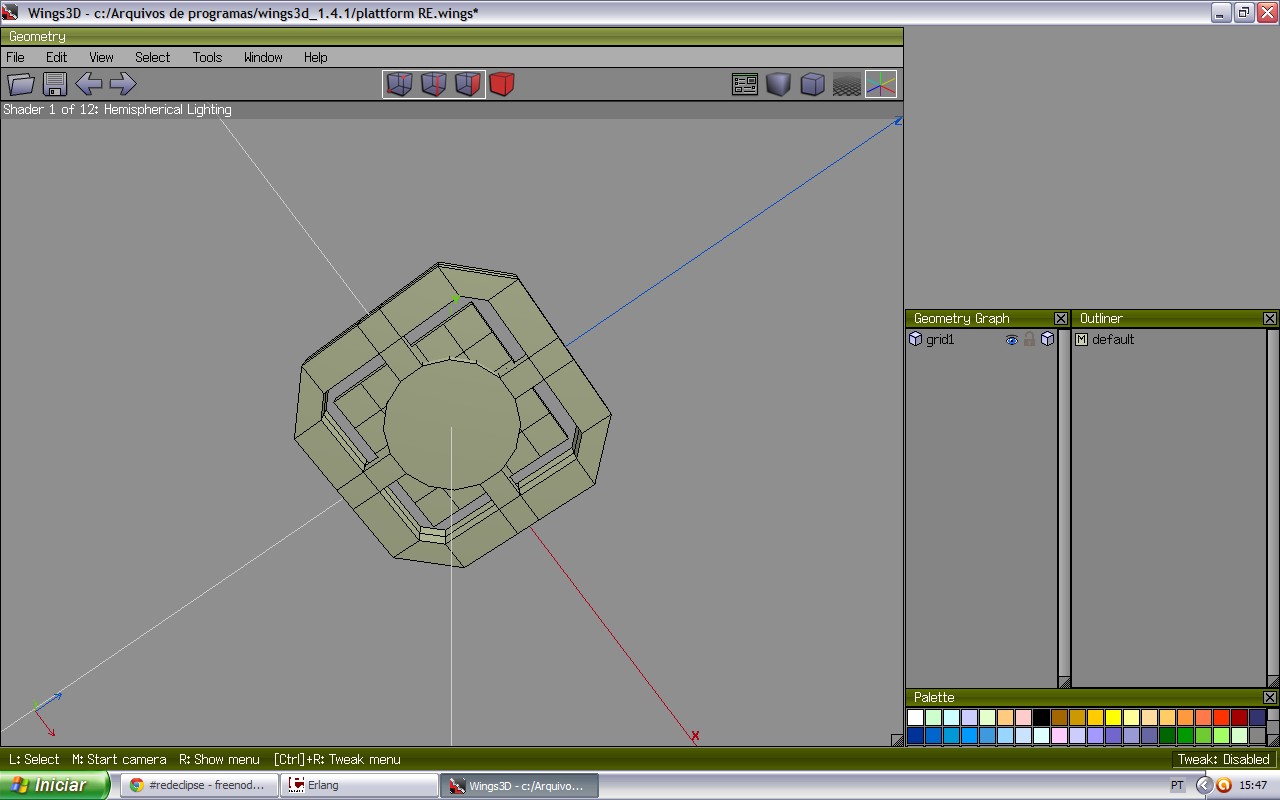Screen dimensions: 1280x800
Task: Open the Select menu
Action: [x=152, y=57]
